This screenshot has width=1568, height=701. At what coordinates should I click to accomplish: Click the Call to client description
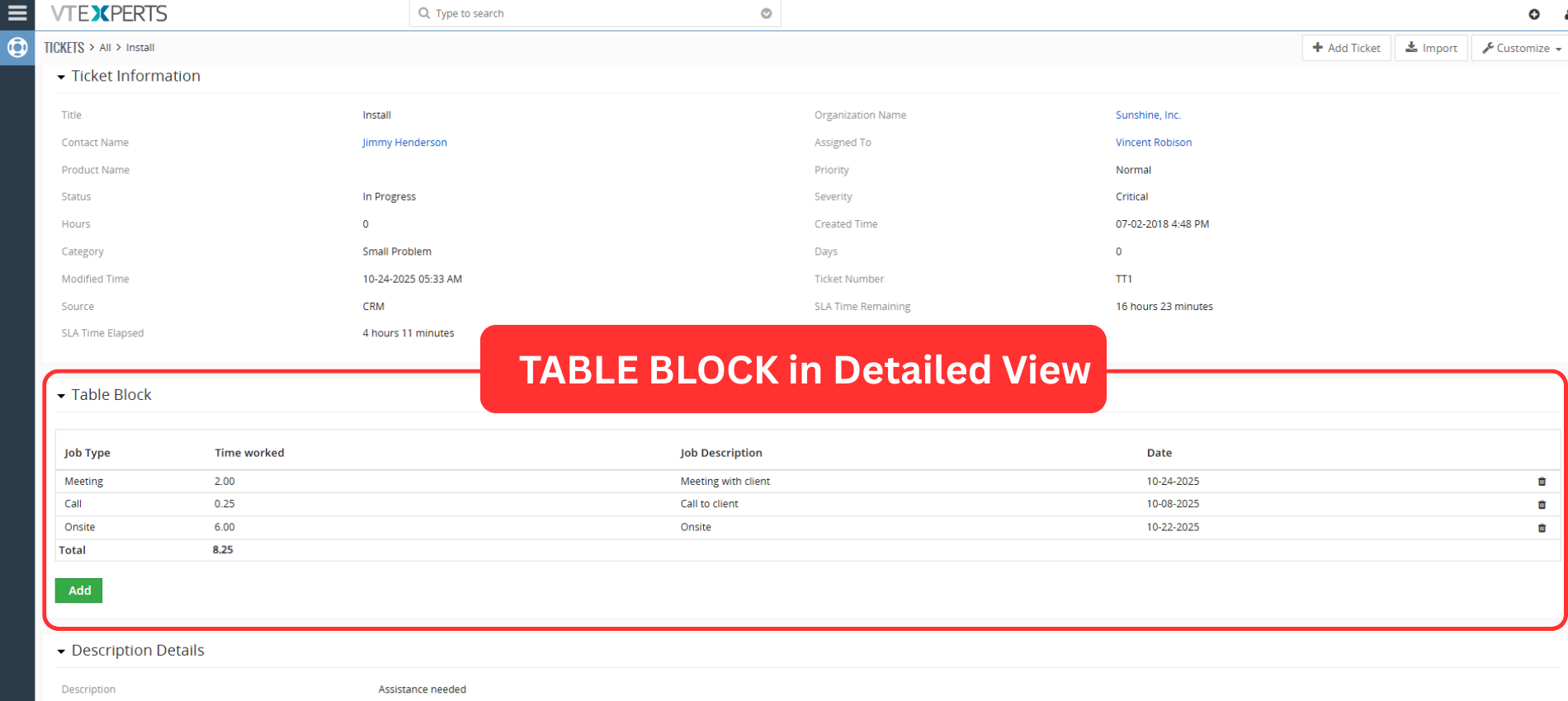710,504
